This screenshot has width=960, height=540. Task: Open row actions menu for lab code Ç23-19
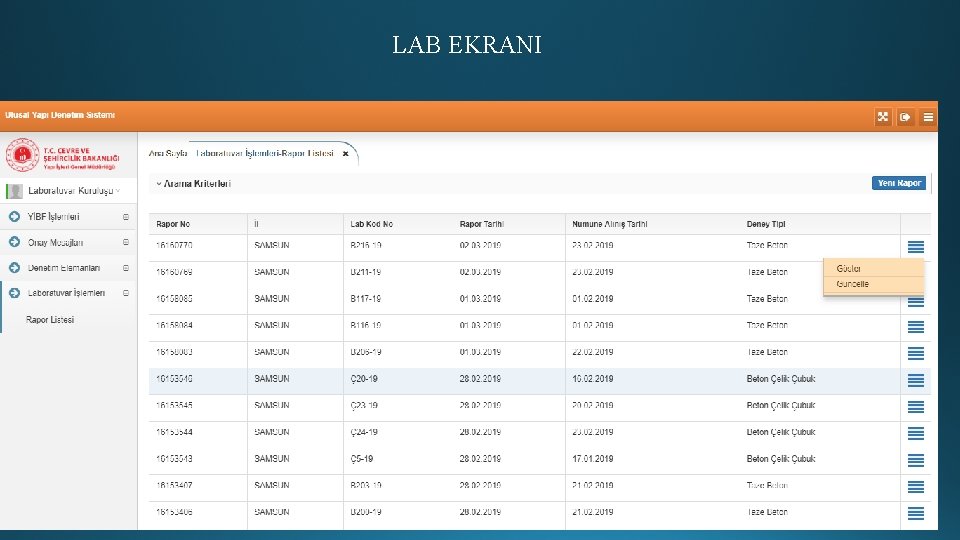pos(916,407)
